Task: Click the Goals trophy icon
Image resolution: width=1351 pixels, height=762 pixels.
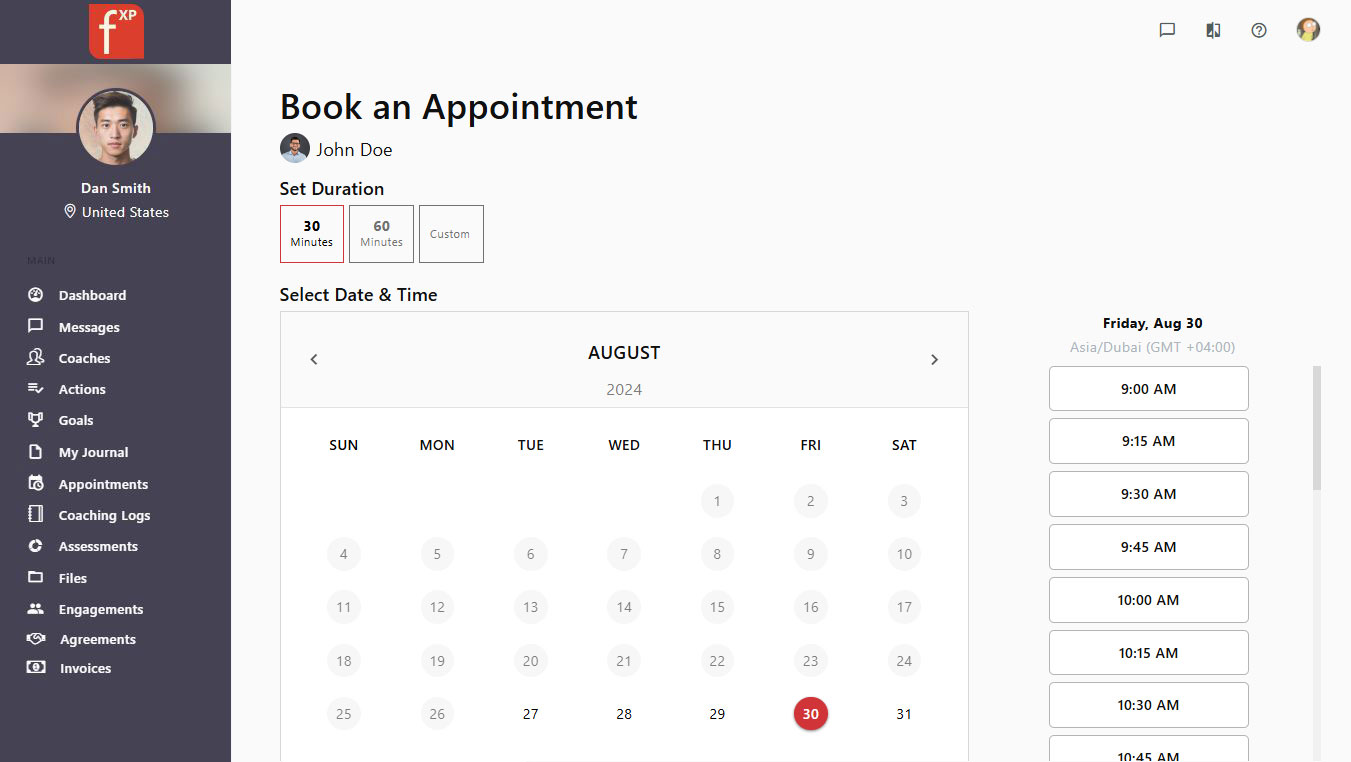Action: [x=36, y=420]
